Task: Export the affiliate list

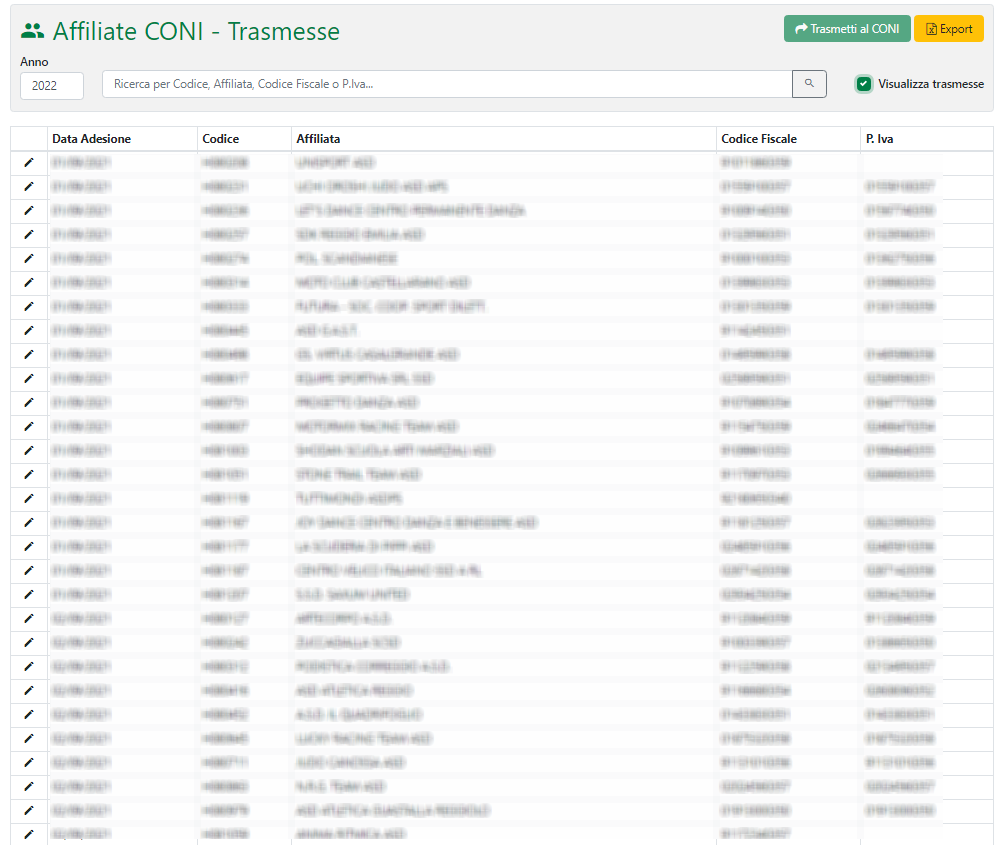Action: coord(948,29)
